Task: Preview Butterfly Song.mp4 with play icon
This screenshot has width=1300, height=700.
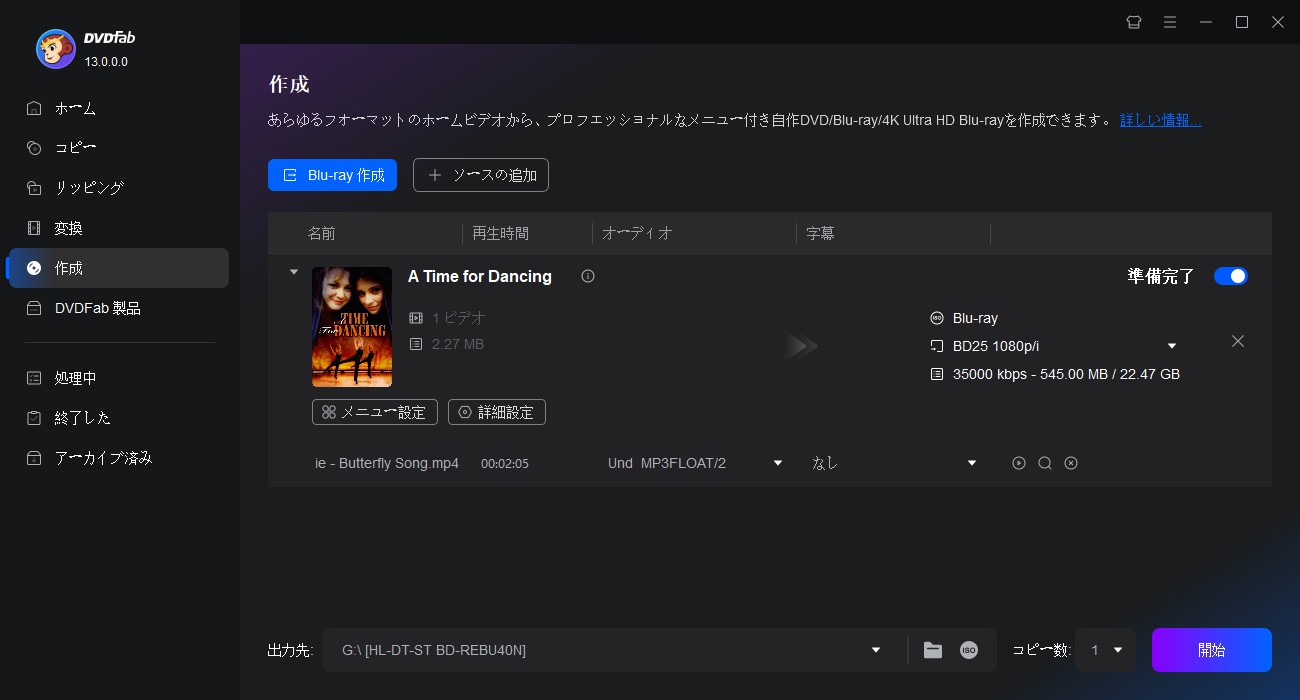Action: coord(1019,463)
